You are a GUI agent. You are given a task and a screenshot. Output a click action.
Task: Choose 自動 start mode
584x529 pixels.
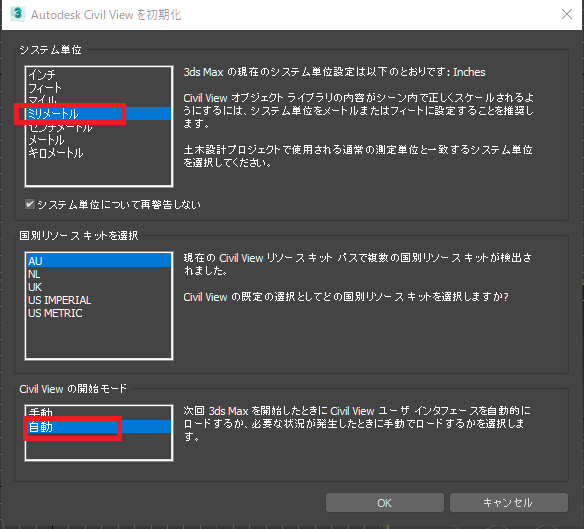click(x=99, y=427)
